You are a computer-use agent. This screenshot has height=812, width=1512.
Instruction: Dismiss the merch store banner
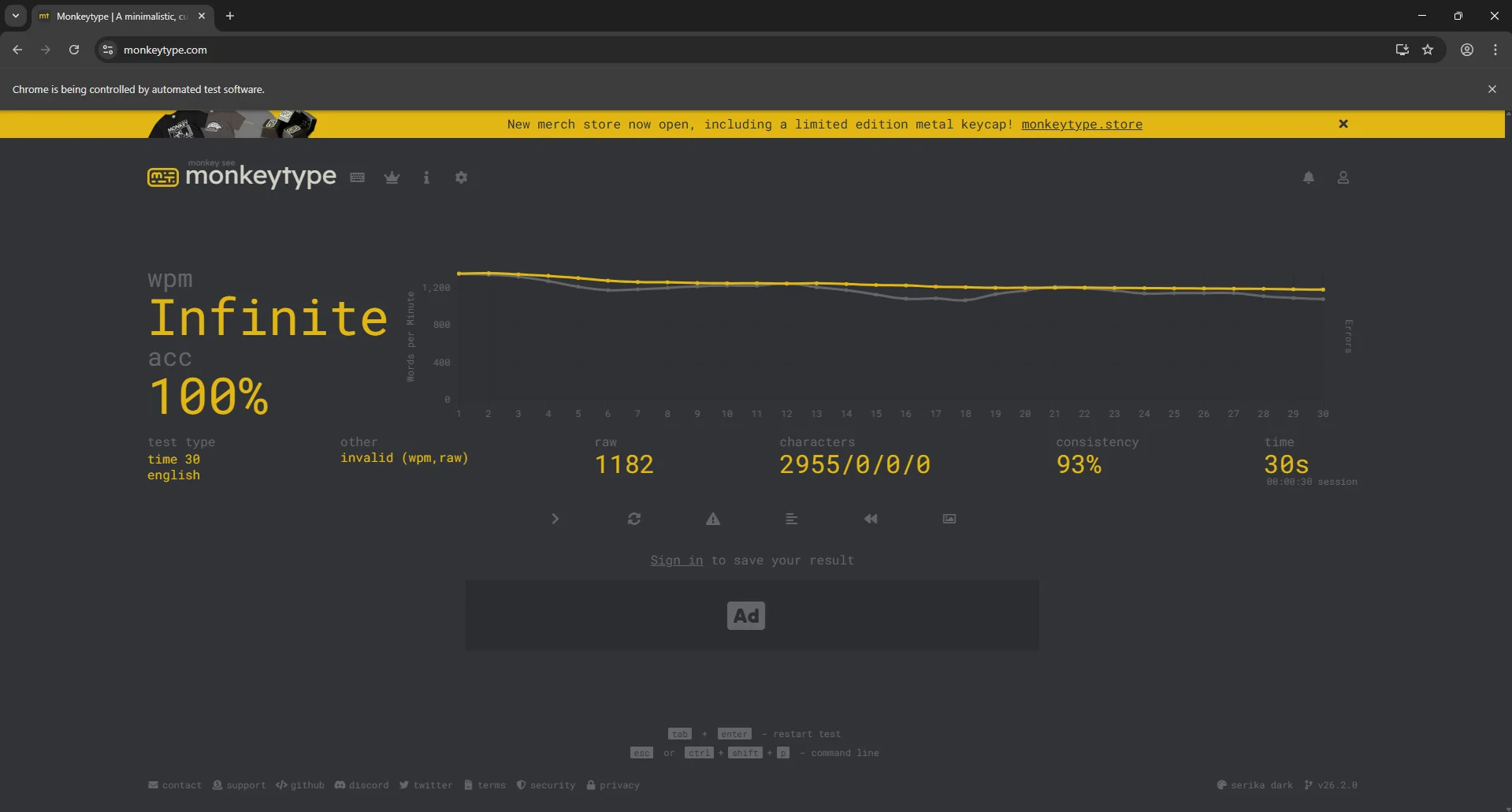(x=1343, y=124)
